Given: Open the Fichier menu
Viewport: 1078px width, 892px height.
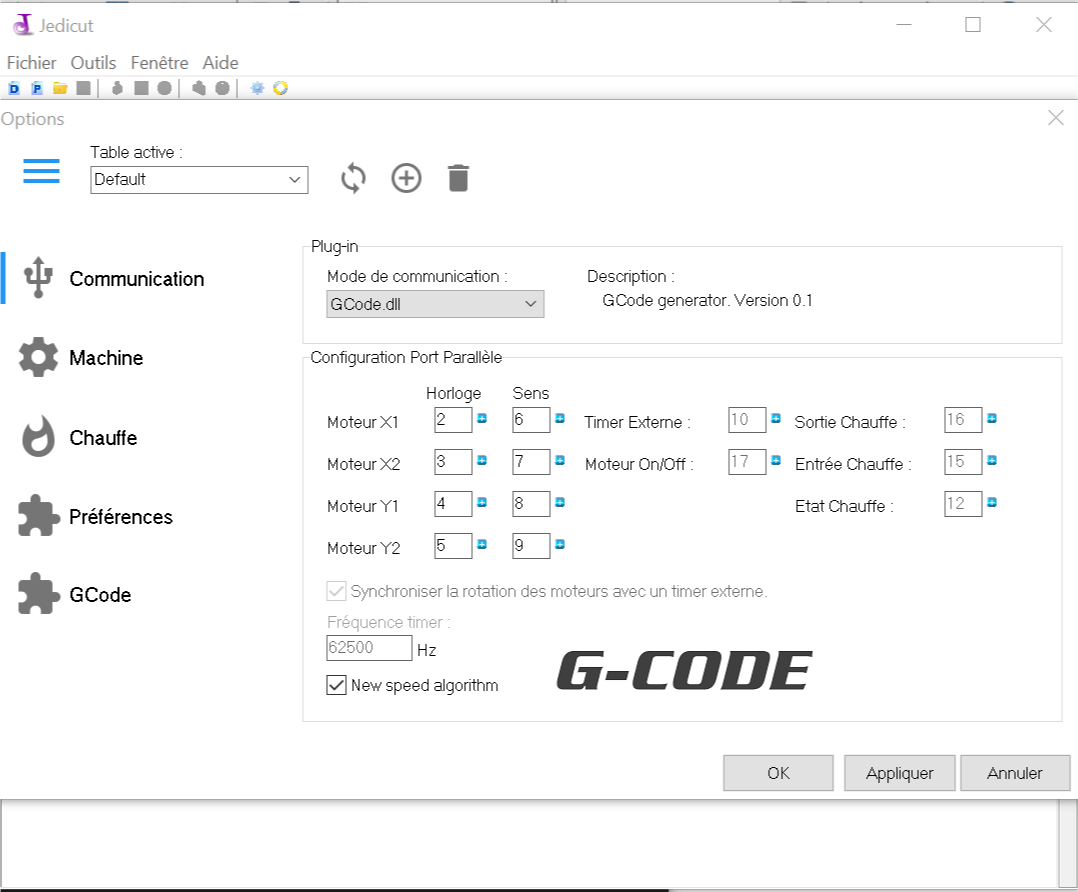Looking at the screenshot, I should pos(31,62).
